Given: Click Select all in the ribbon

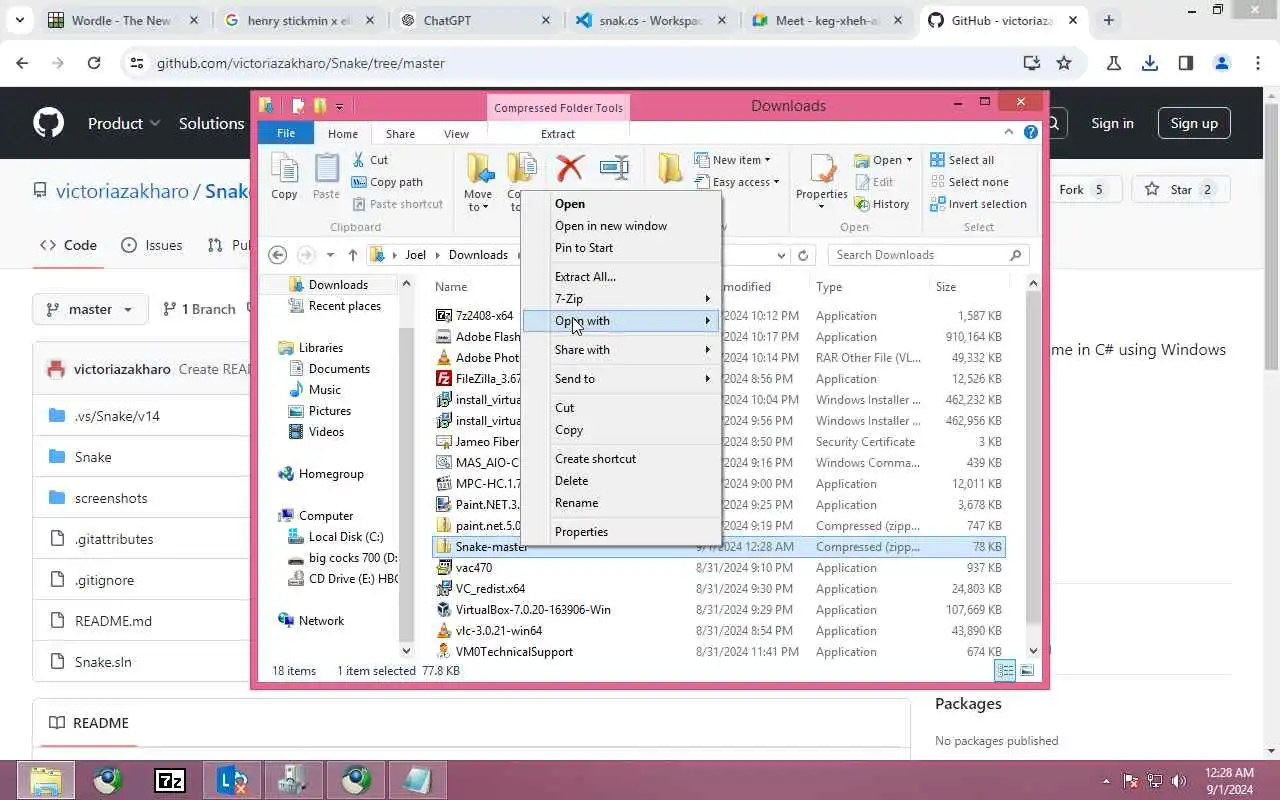Looking at the screenshot, I should pyautogui.click(x=962, y=160).
